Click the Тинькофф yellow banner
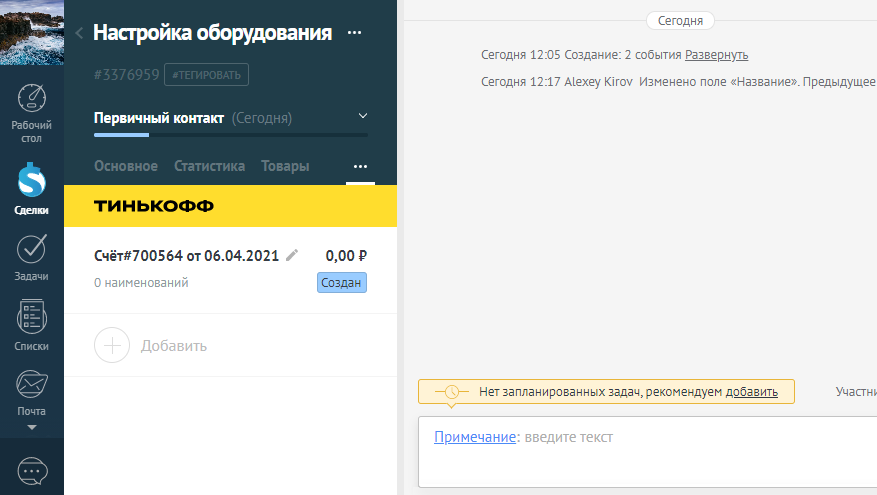Screen dimensions: 877x495 [230, 206]
